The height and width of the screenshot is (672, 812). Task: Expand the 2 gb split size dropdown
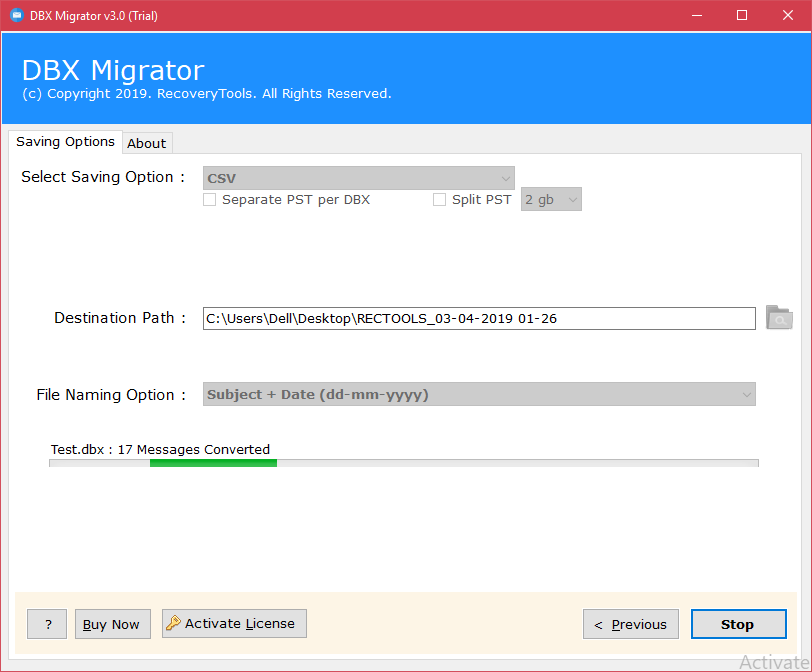point(551,199)
